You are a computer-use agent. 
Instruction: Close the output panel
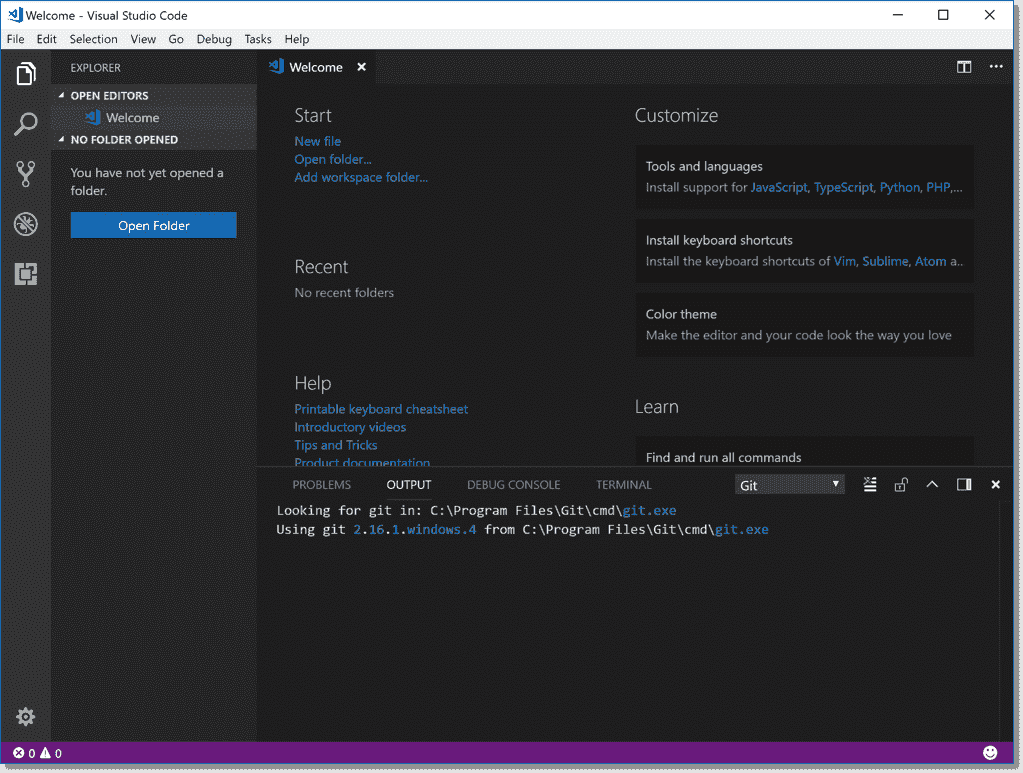point(996,484)
